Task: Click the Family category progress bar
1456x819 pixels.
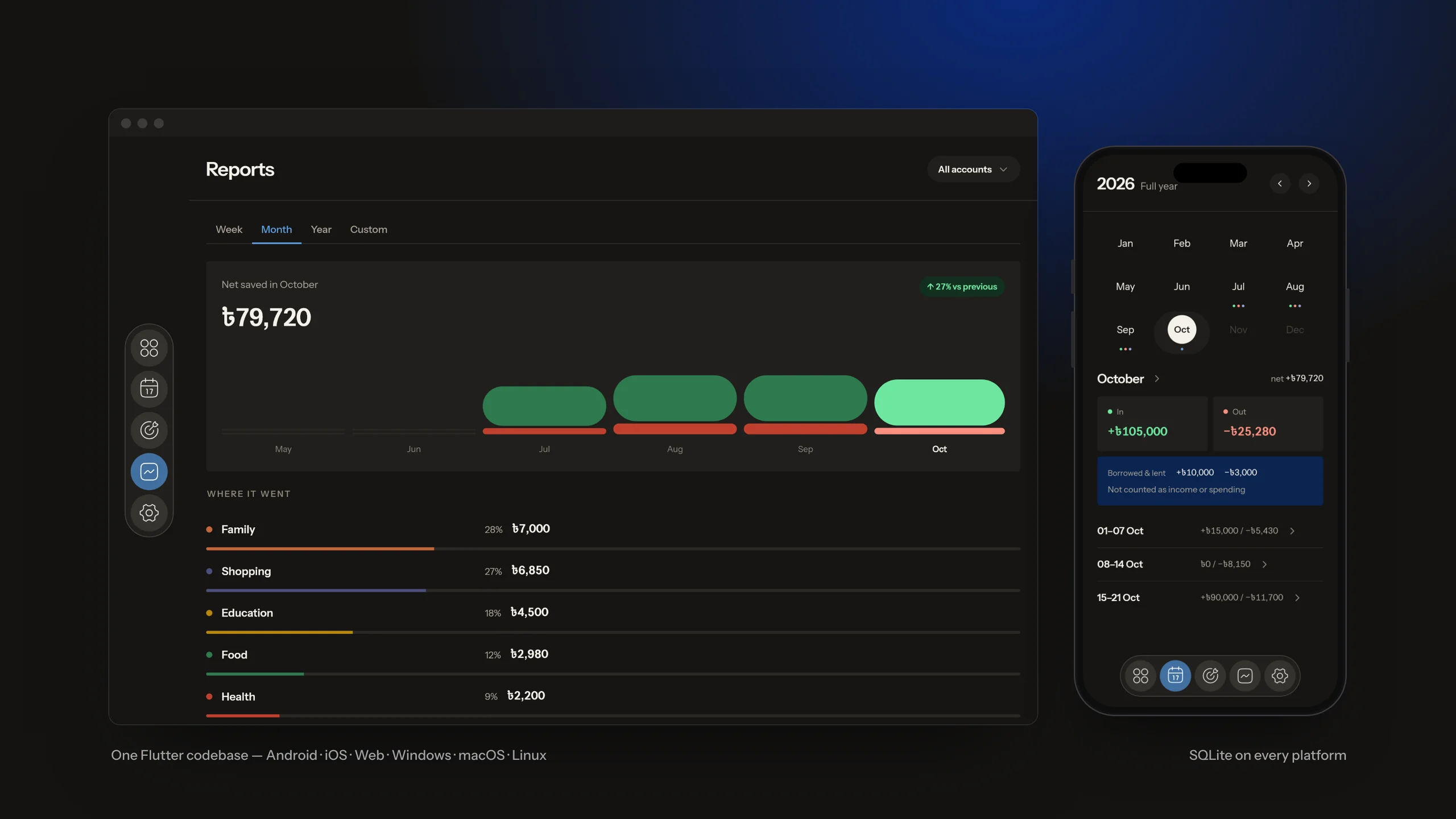Action: click(613, 549)
